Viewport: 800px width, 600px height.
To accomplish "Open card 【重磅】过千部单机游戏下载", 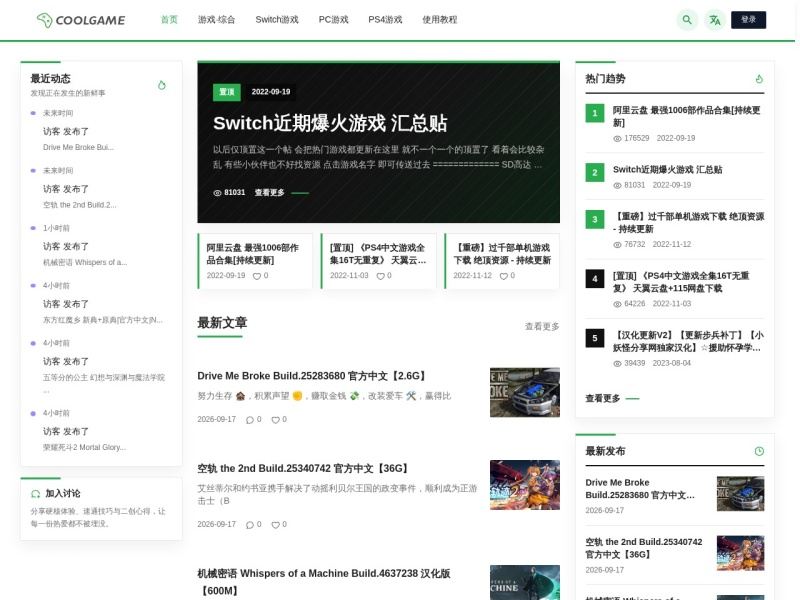I will point(502,261).
